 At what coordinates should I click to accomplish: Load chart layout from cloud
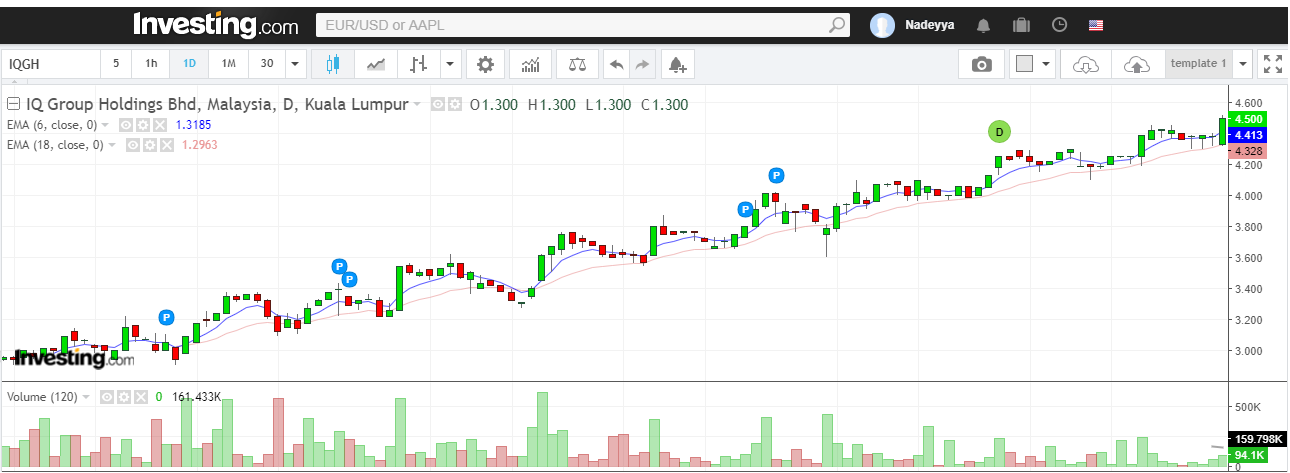pos(1084,64)
